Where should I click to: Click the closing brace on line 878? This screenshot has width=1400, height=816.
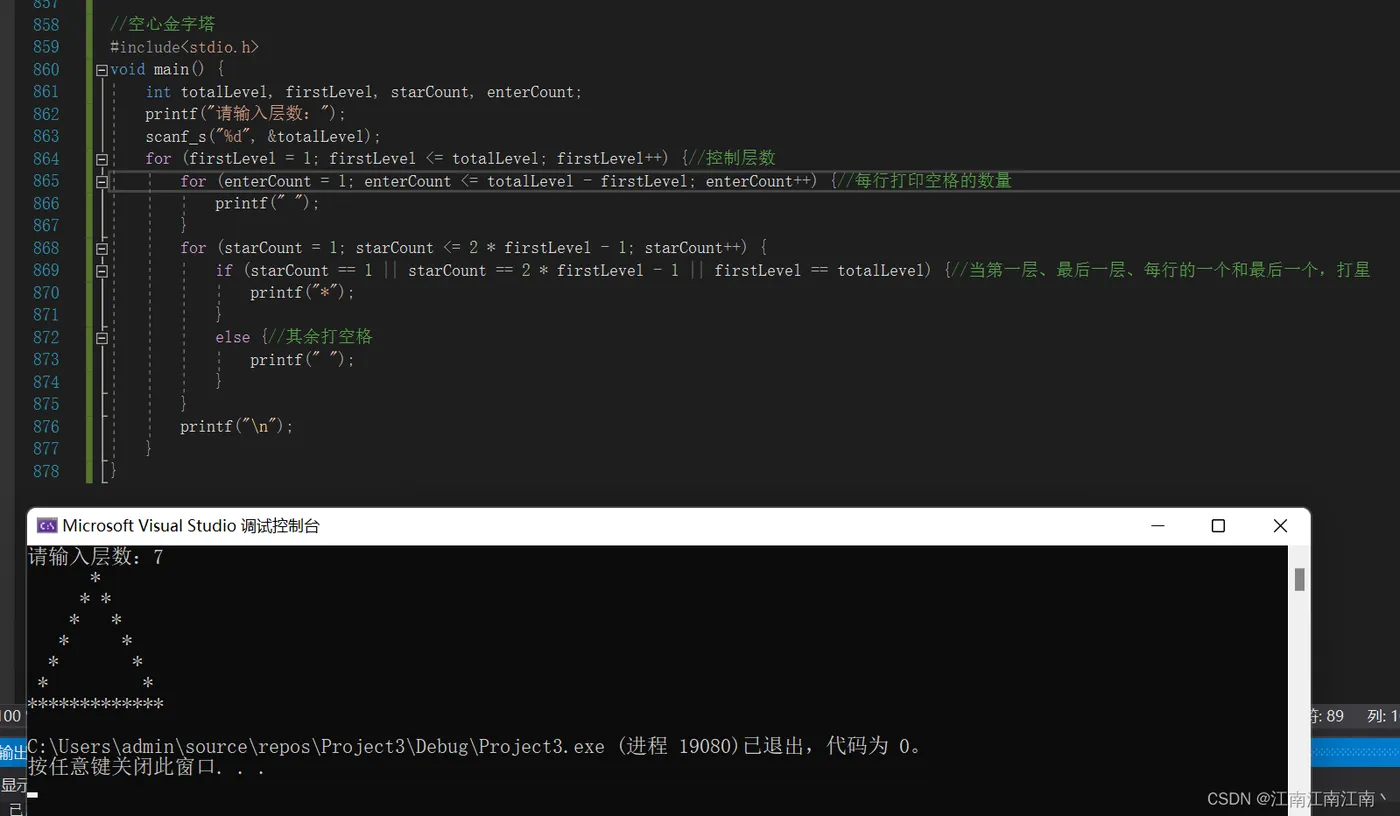114,471
